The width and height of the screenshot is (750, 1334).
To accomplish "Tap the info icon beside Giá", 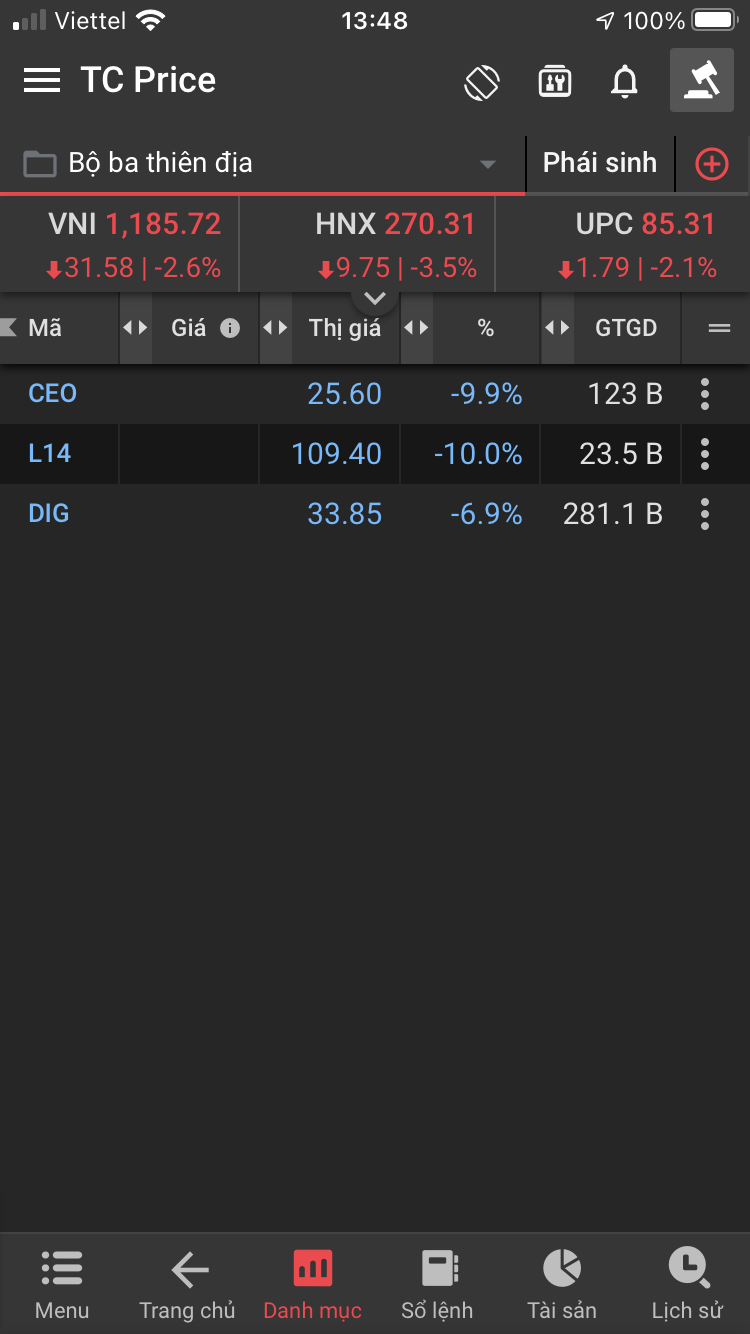I will click(230, 328).
